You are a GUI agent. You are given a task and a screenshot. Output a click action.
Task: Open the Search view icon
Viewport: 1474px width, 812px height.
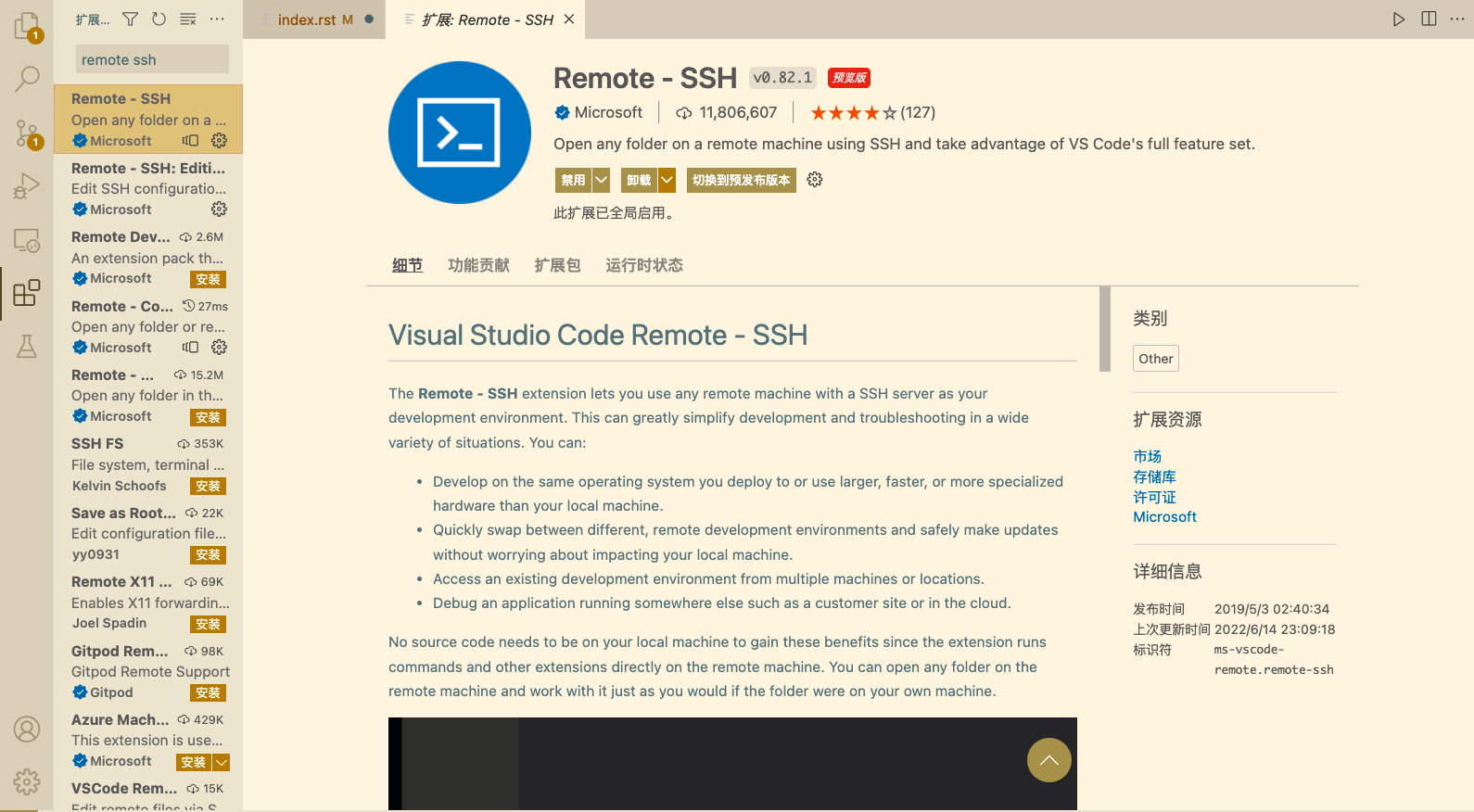(x=27, y=79)
